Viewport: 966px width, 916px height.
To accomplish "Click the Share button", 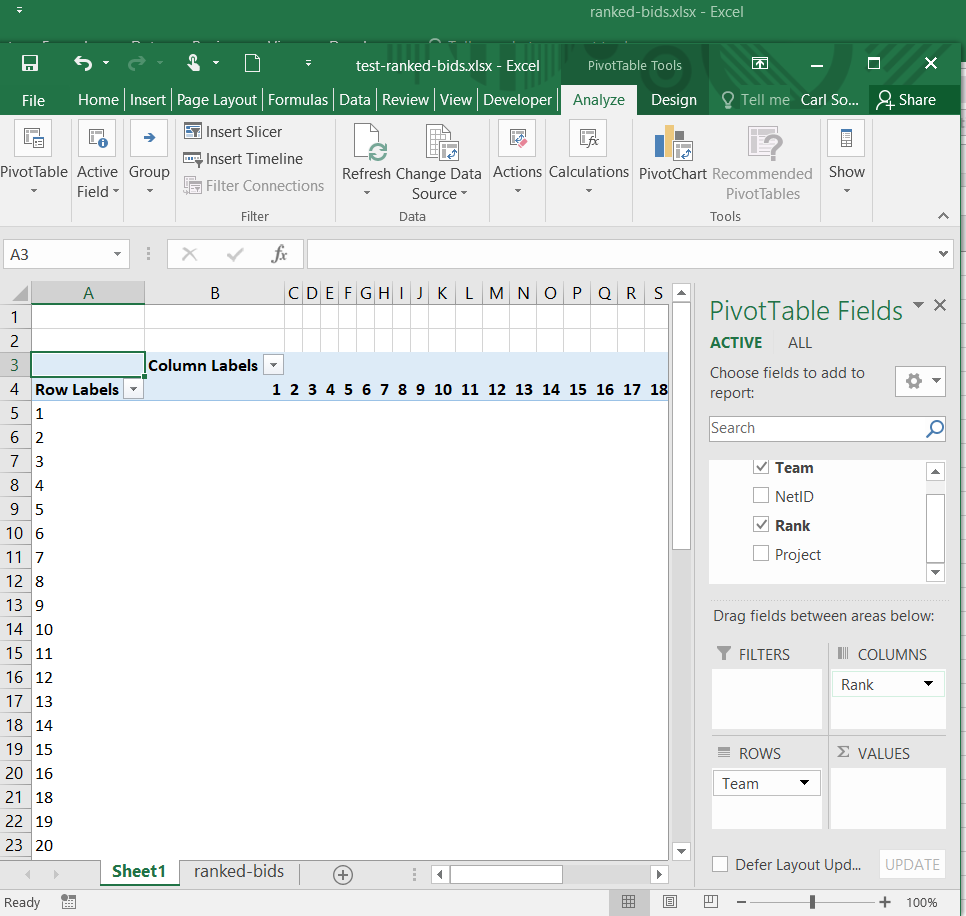I will pyautogui.click(x=906, y=99).
